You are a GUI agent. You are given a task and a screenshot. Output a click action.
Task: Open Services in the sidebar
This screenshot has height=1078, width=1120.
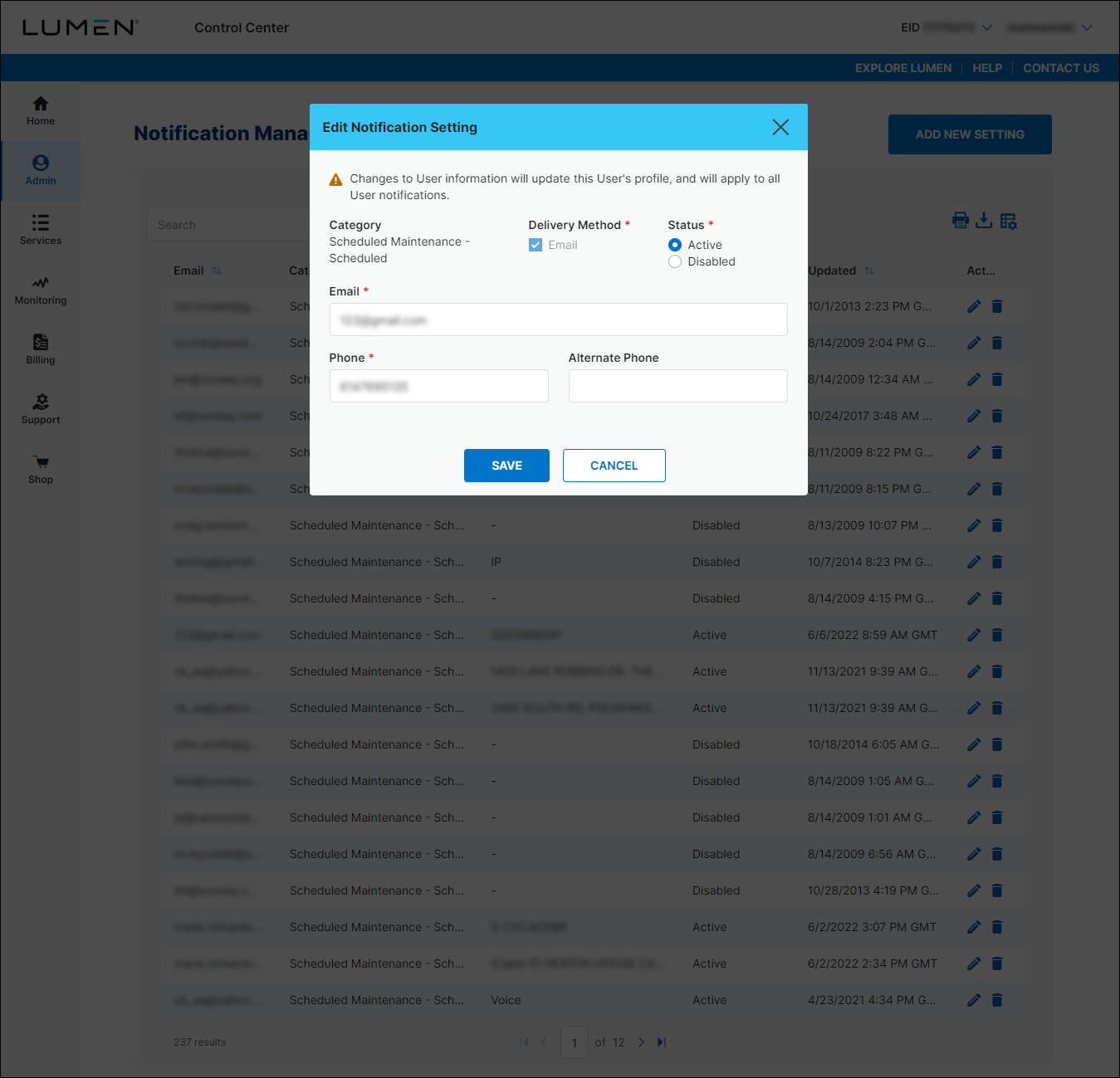(41, 231)
